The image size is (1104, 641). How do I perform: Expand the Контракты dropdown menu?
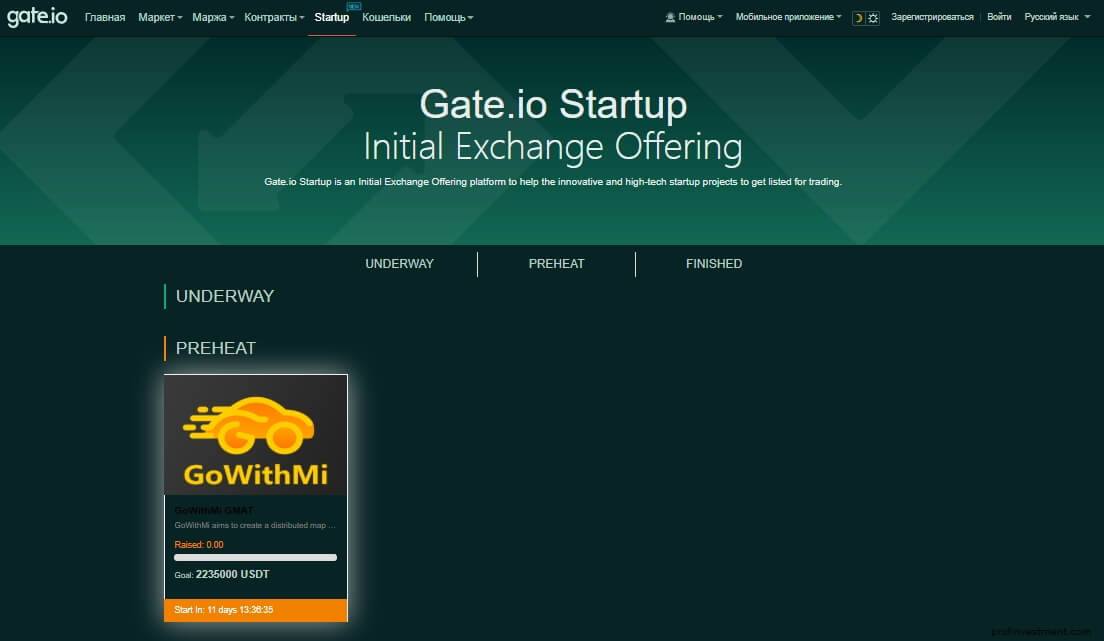tap(274, 17)
